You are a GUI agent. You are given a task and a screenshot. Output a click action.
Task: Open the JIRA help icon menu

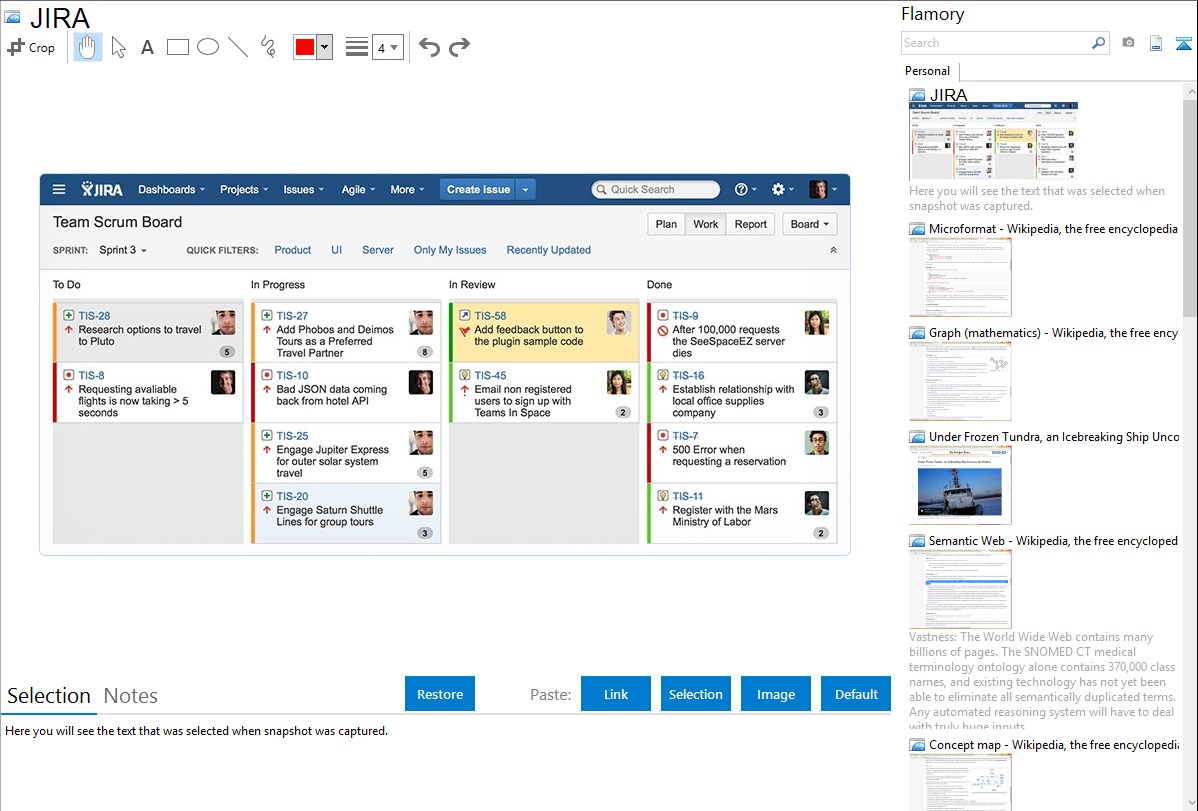(745, 190)
